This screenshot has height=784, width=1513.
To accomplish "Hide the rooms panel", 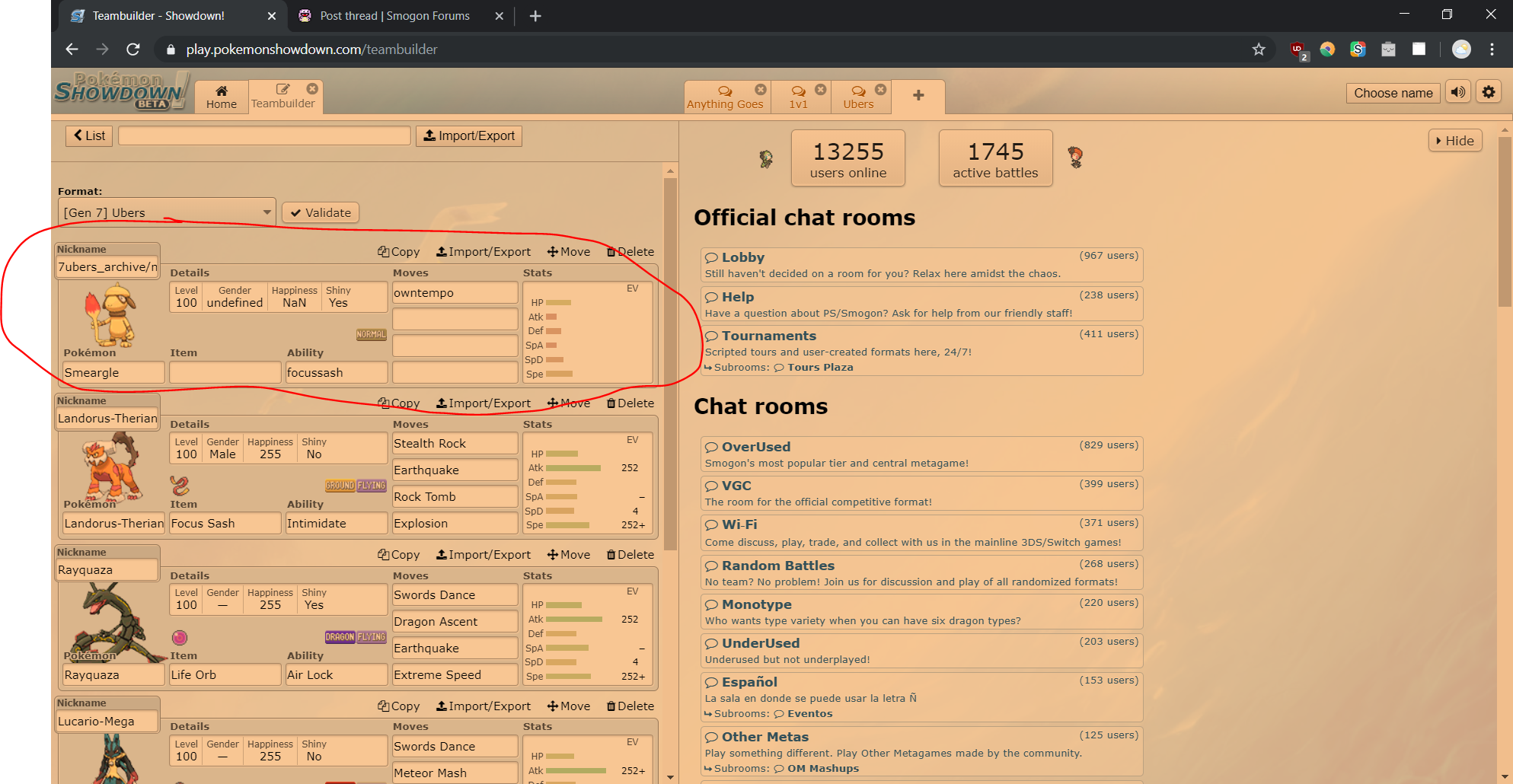I will tap(1455, 141).
